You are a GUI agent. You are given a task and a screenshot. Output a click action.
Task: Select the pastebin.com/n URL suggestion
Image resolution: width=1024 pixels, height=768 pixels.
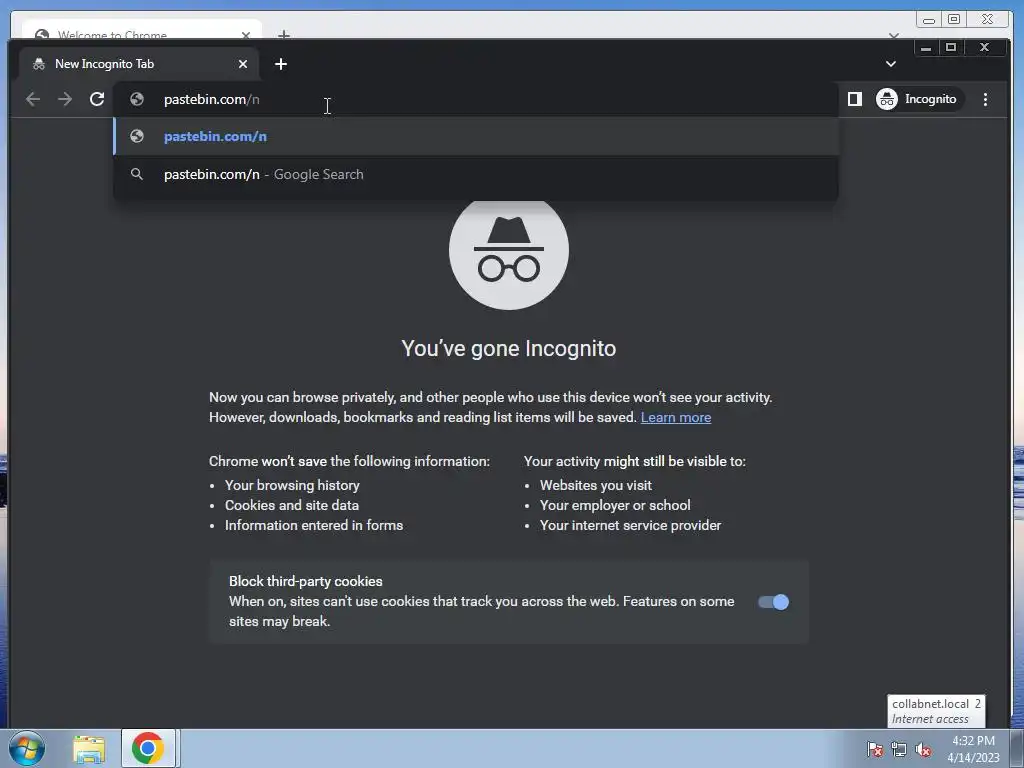475,136
